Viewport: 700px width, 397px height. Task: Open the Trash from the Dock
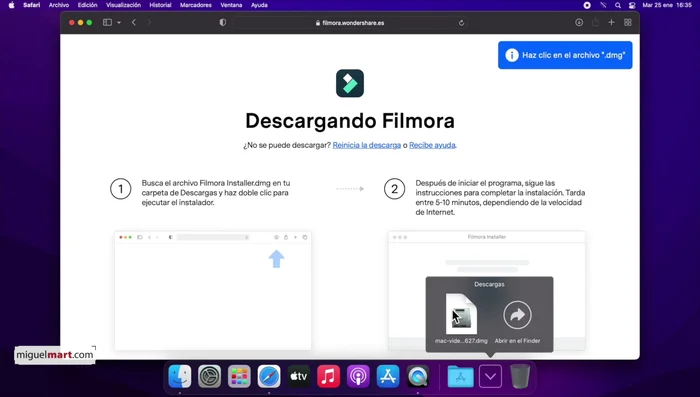tap(520, 376)
